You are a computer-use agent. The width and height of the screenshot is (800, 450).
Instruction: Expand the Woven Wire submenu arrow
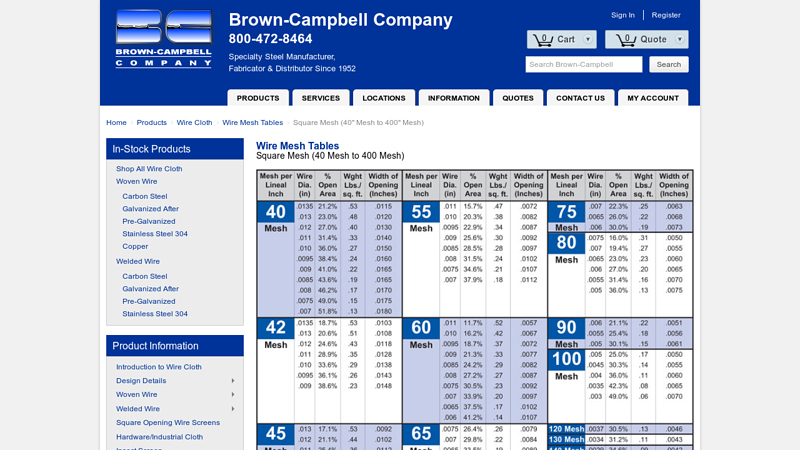[233, 395]
